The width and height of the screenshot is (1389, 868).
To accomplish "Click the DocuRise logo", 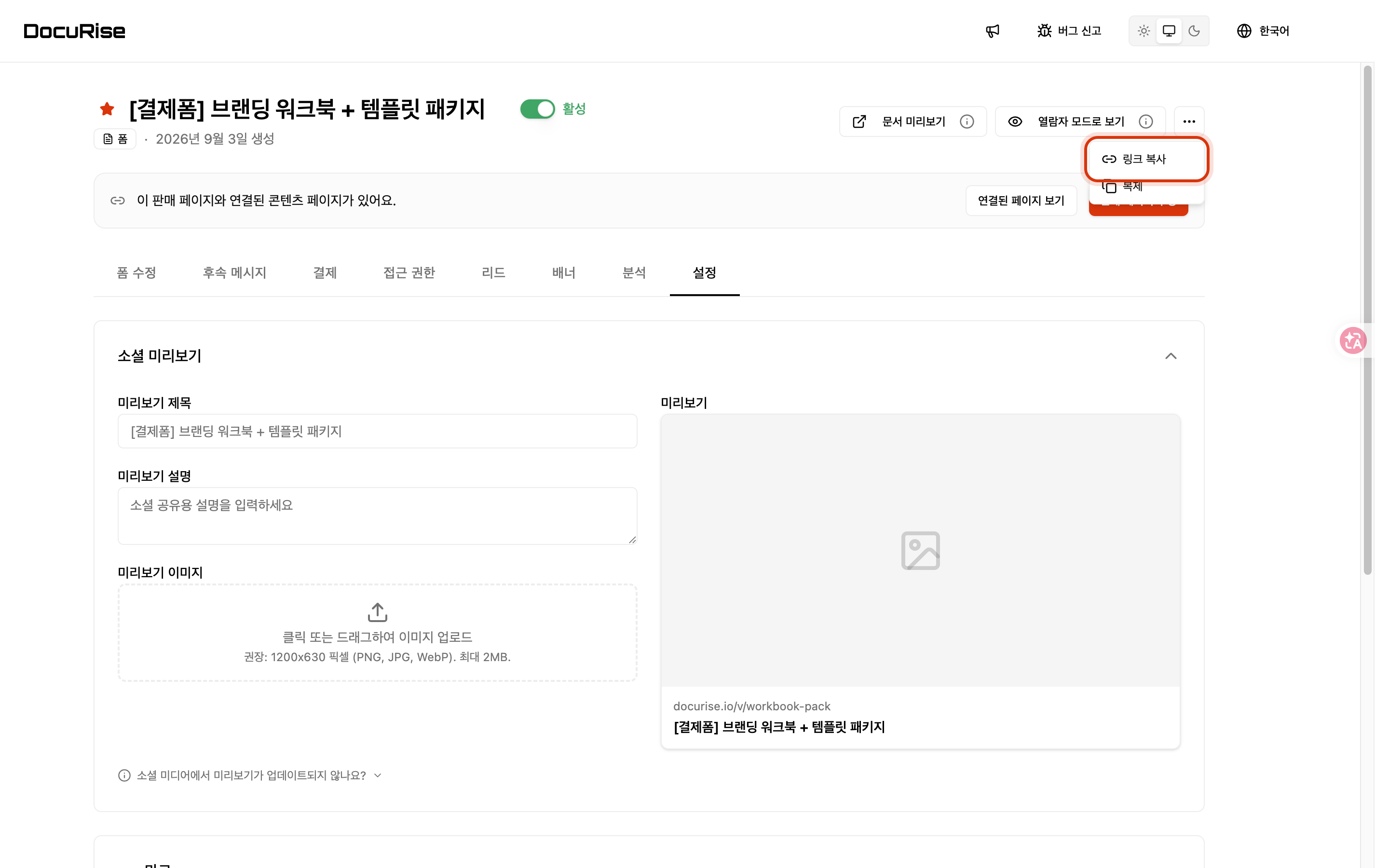I will [x=75, y=31].
